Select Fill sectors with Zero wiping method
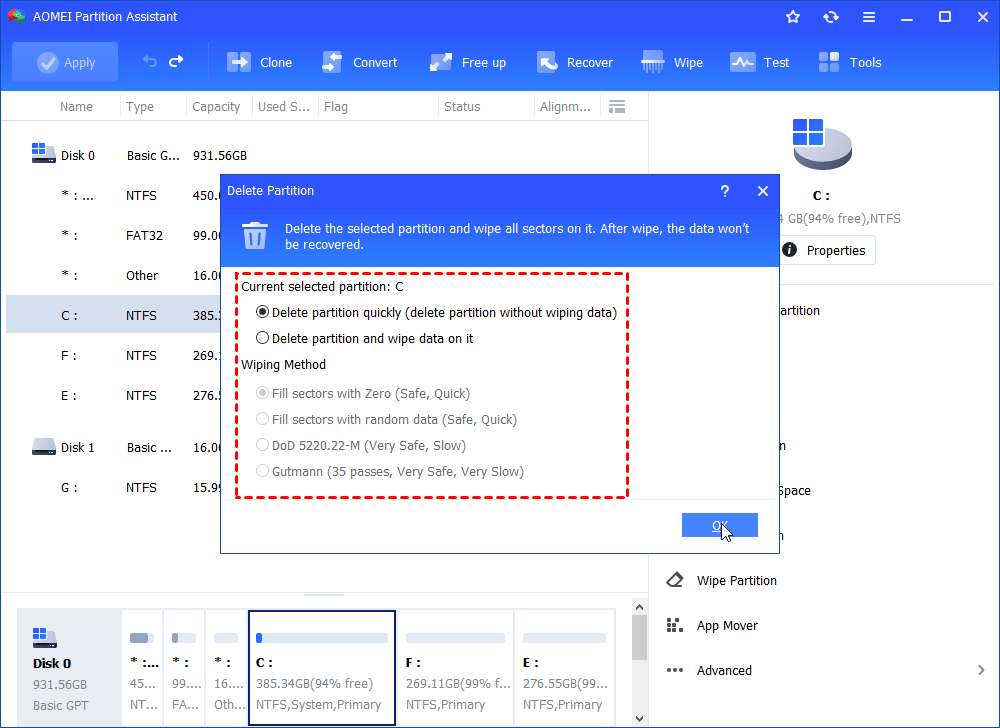The image size is (1000, 728). point(262,393)
